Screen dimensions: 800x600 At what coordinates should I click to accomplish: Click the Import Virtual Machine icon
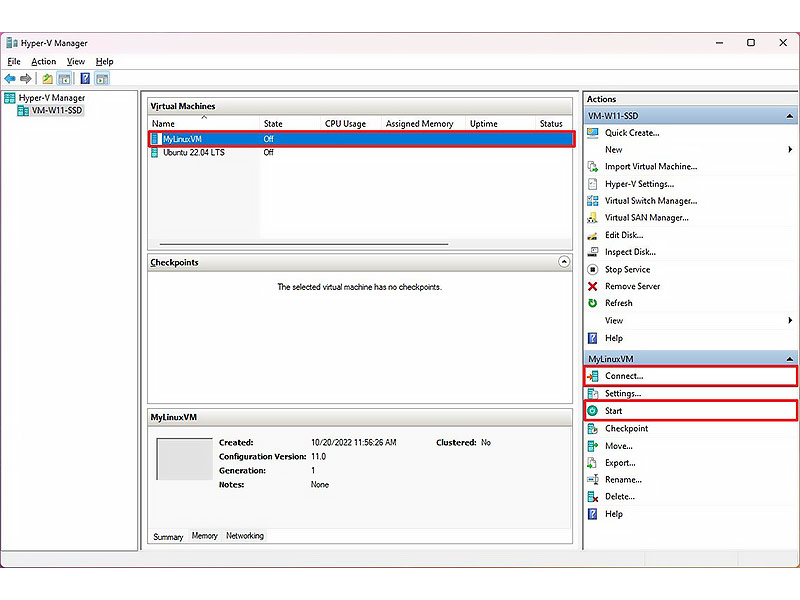[x=592, y=167]
